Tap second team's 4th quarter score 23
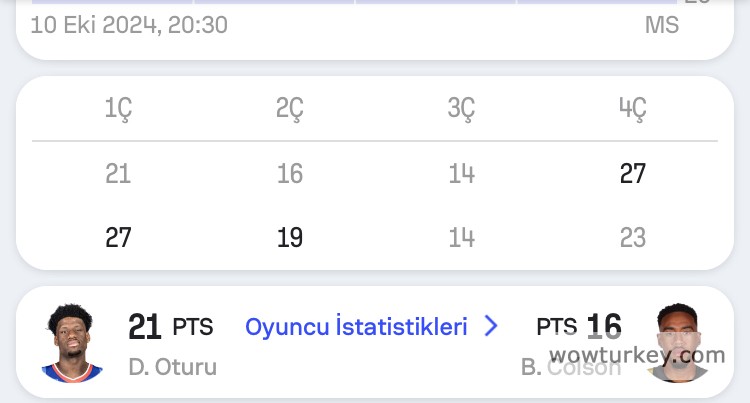Image resolution: width=750 pixels, height=403 pixels. [633, 238]
